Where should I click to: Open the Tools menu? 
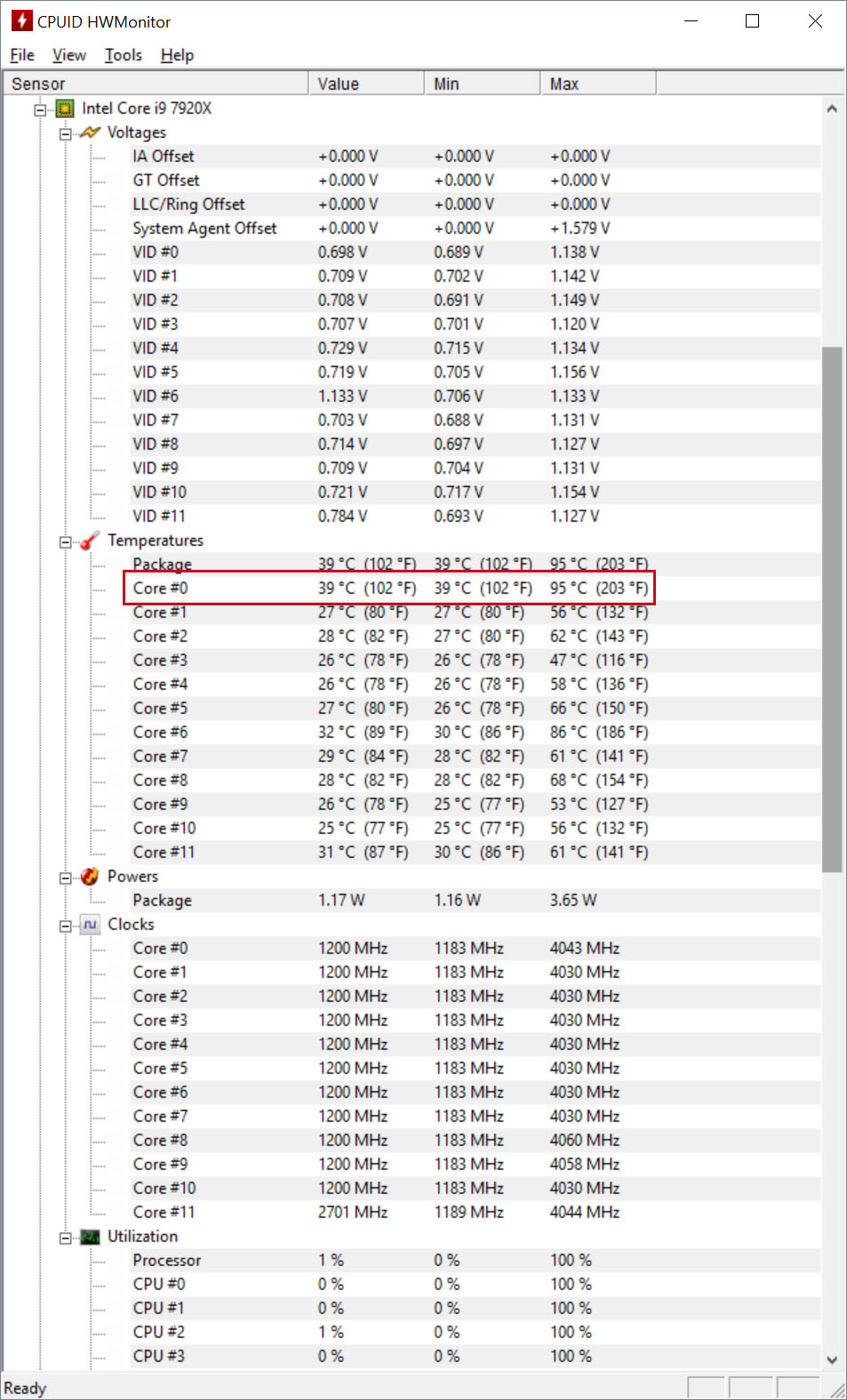click(x=124, y=55)
